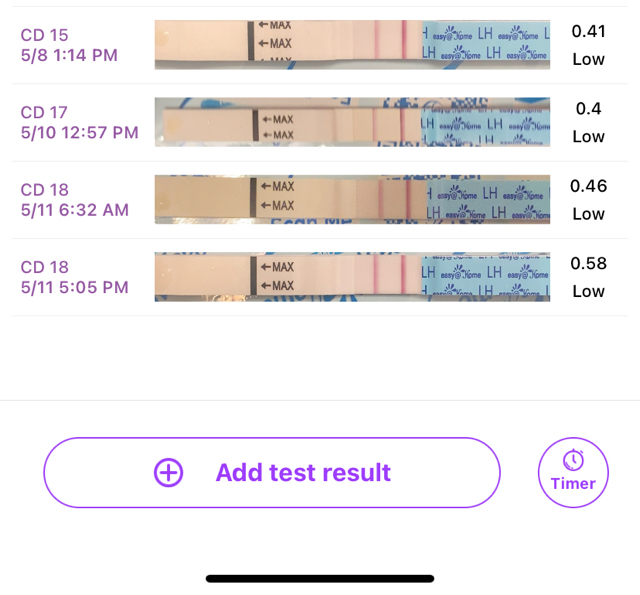Tap the 0.4 Low result value

(588, 122)
